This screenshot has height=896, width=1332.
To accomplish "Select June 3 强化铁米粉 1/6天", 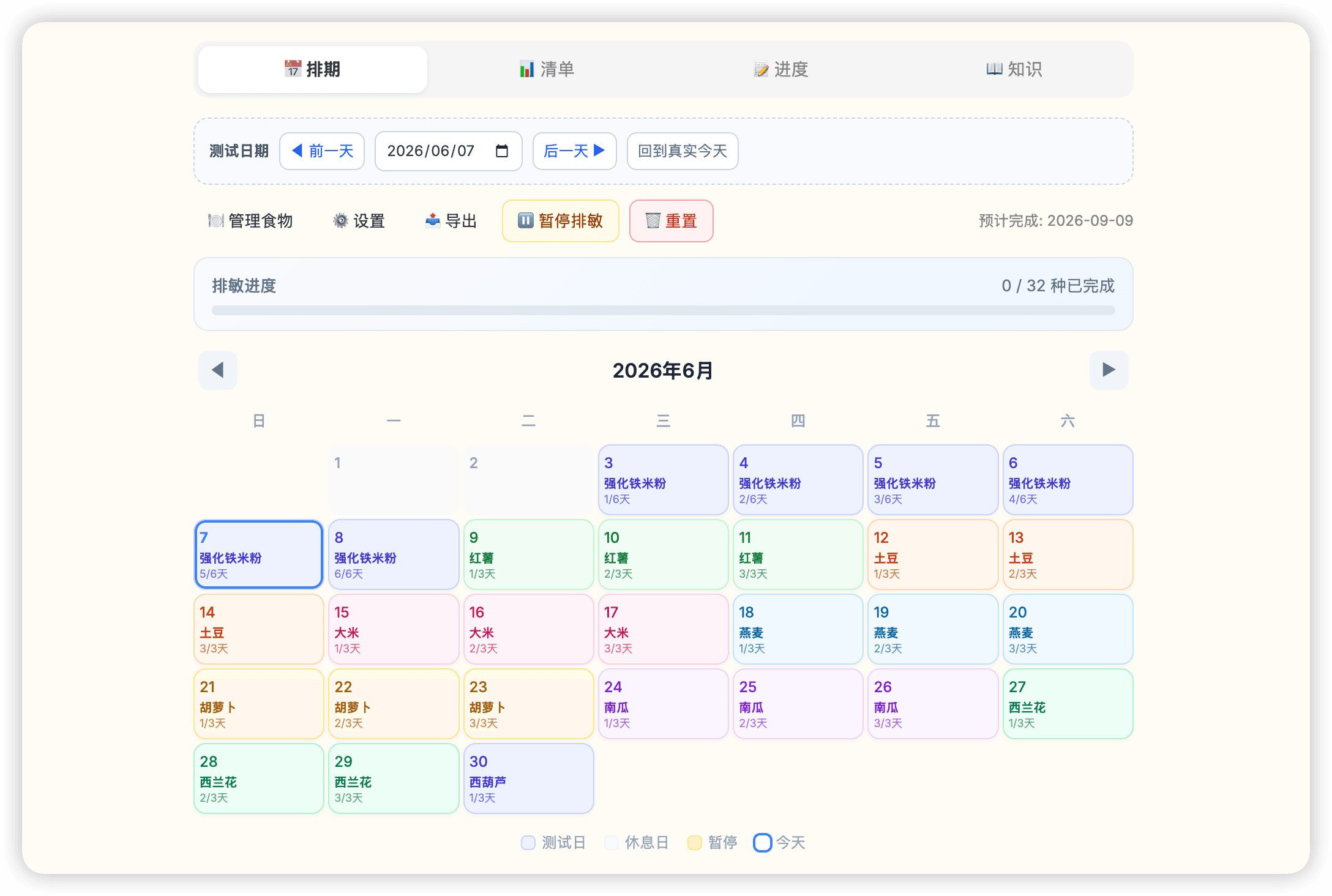I will (664, 480).
